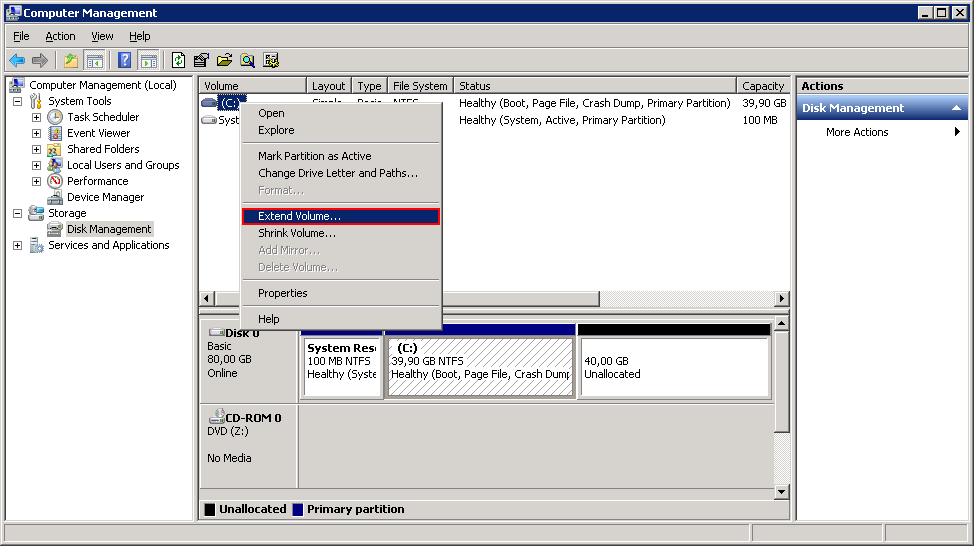
Task: Collapse the System Tools tree node
Action: tap(17, 101)
